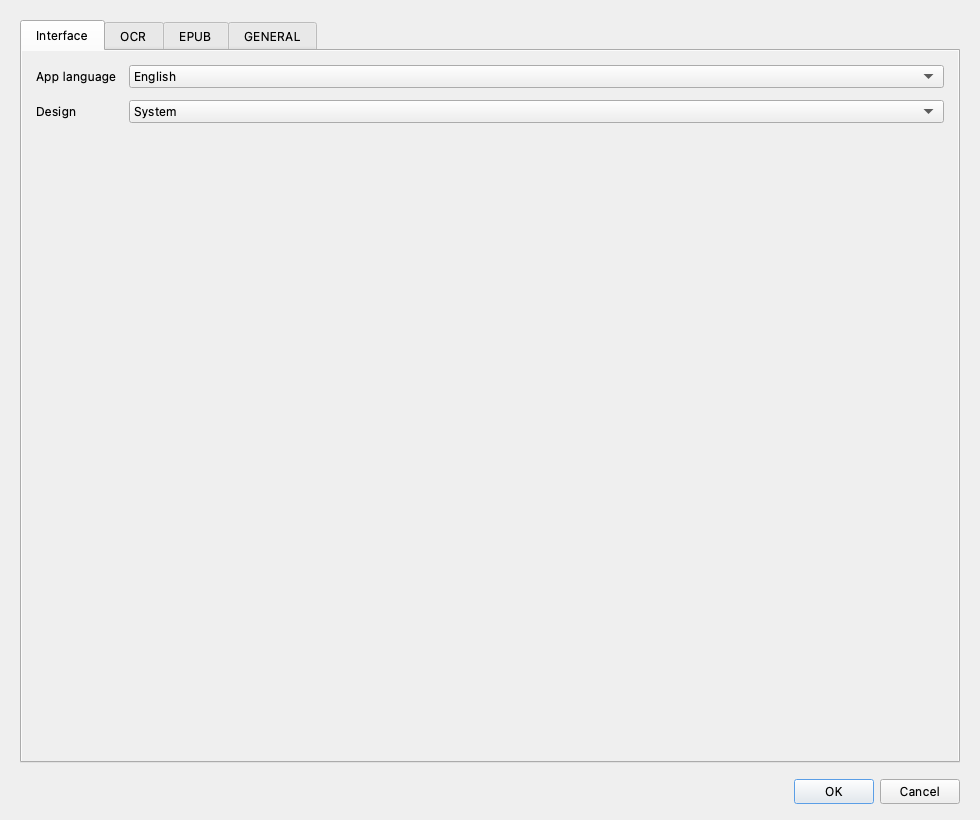Confirm settings with OK button
The width and height of the screenshot is (980, 820).
(834, 791)
